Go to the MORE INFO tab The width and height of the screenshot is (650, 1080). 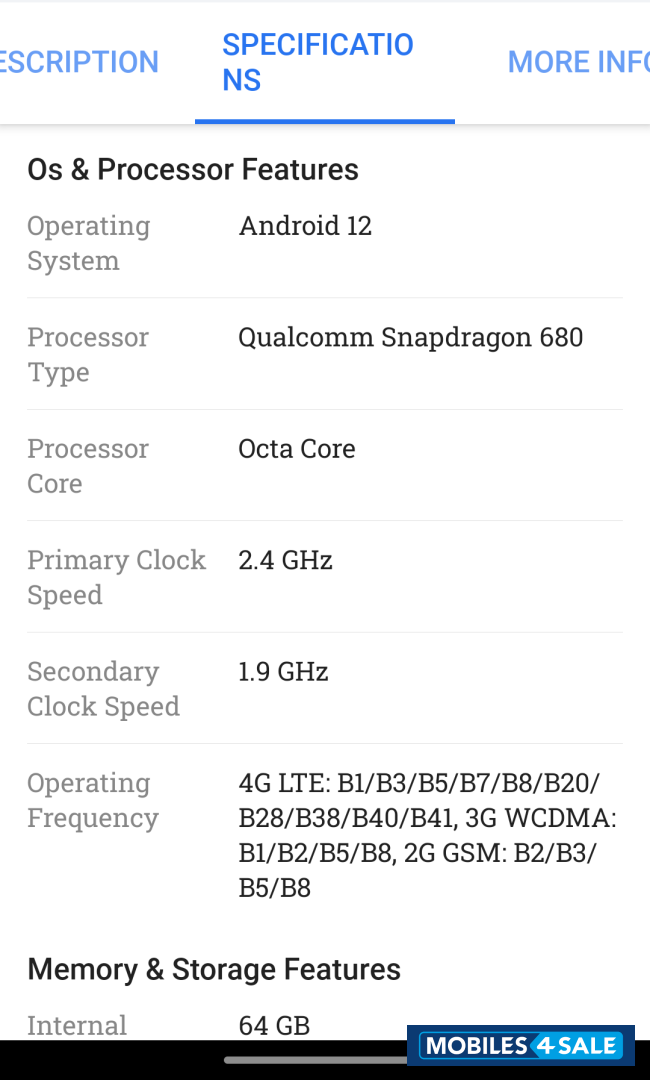[578, 61]
